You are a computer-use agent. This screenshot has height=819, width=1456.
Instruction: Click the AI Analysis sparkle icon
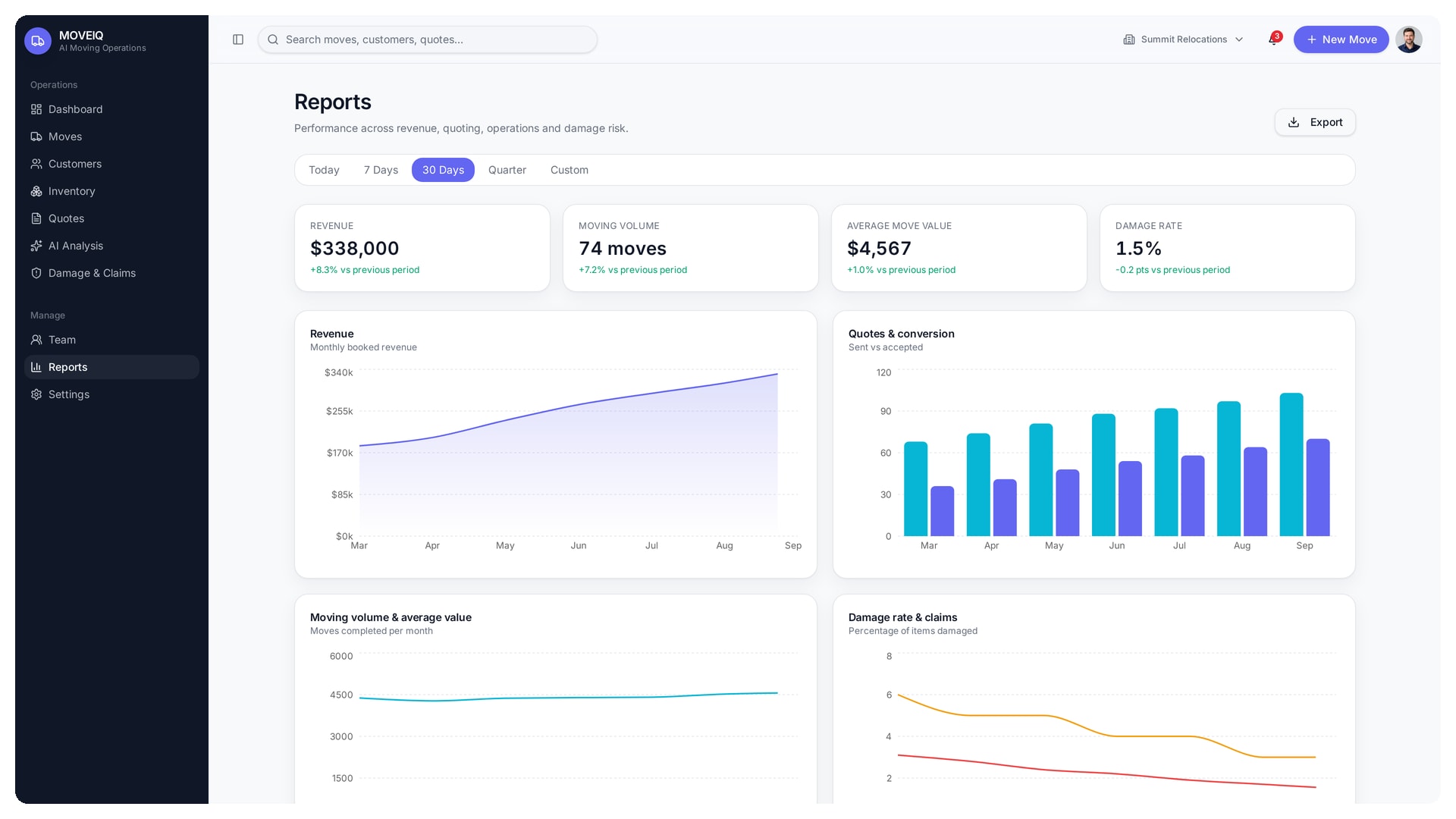pos(36,246)
